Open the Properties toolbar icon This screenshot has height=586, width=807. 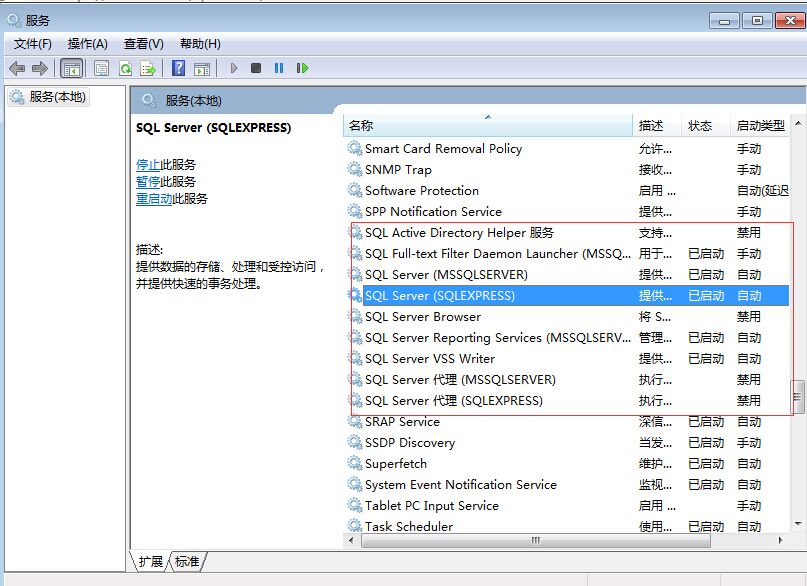click(101, 68)
